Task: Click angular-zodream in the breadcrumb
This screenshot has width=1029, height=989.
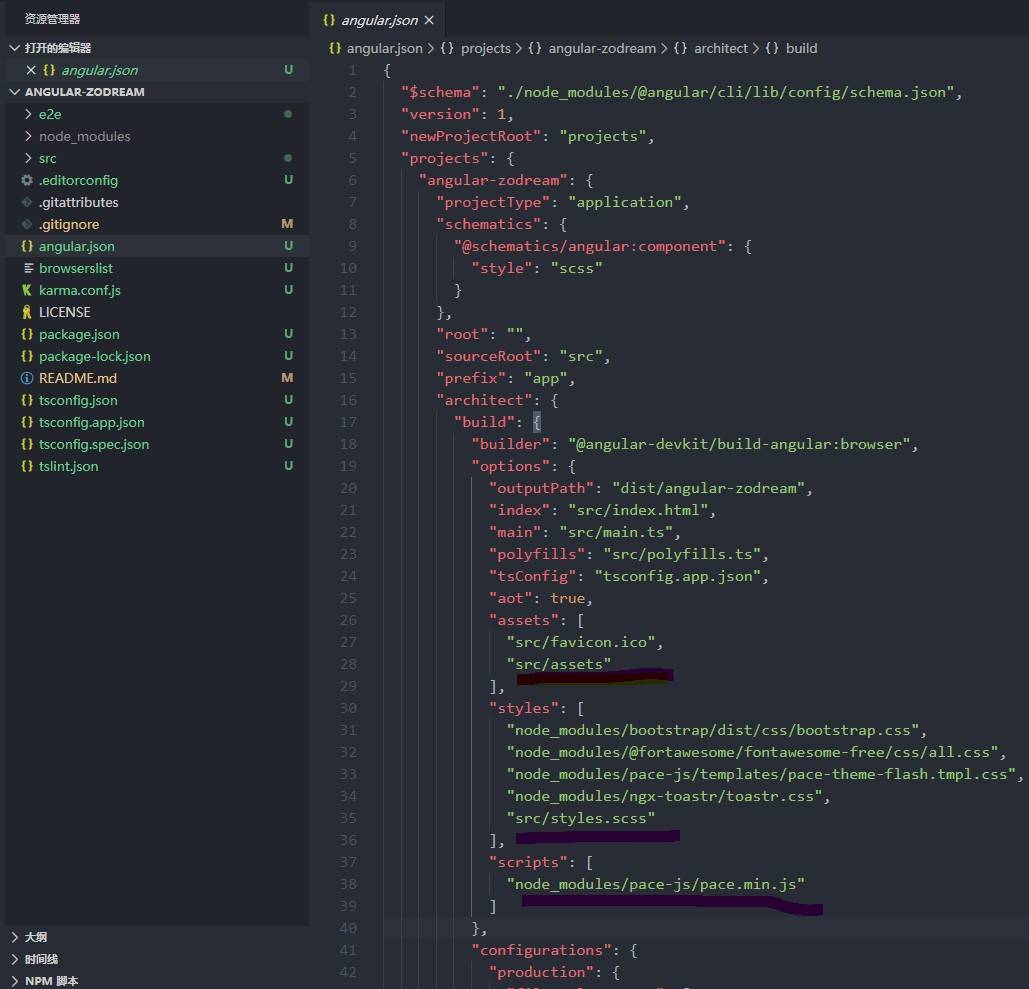Action: [602, 49]
